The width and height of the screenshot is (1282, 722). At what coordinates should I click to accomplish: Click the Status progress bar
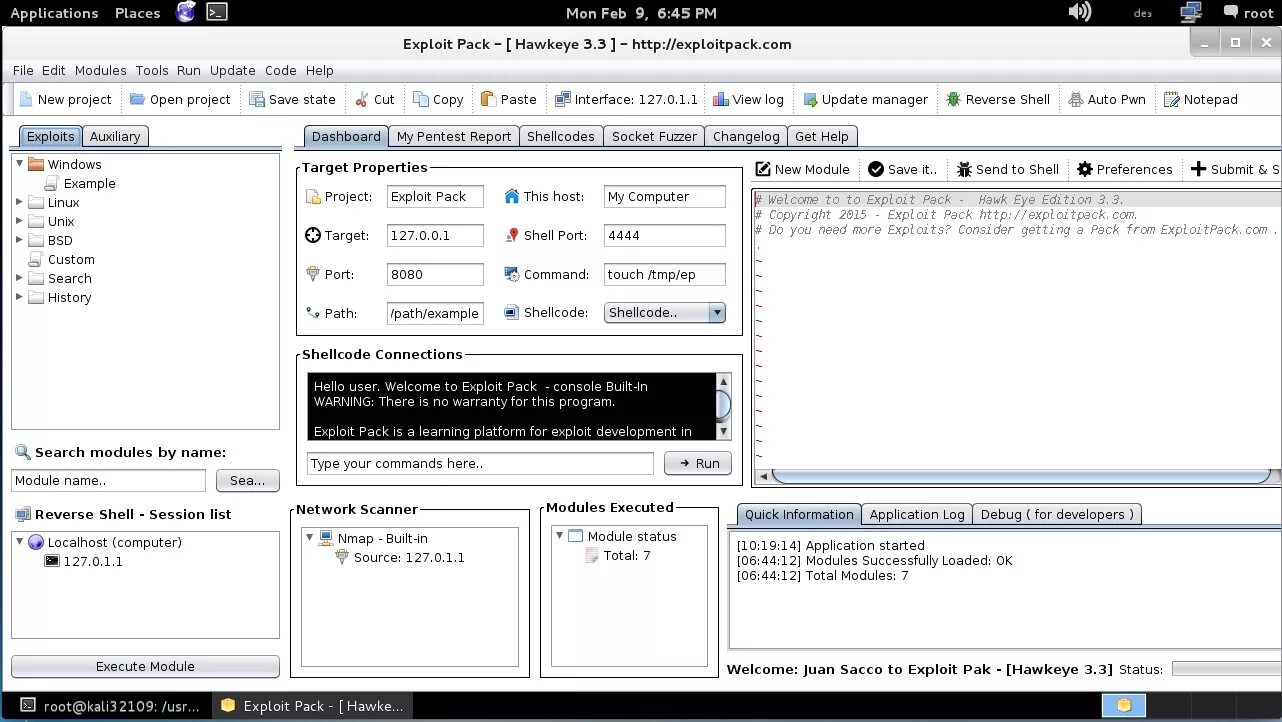point(1226,669)
